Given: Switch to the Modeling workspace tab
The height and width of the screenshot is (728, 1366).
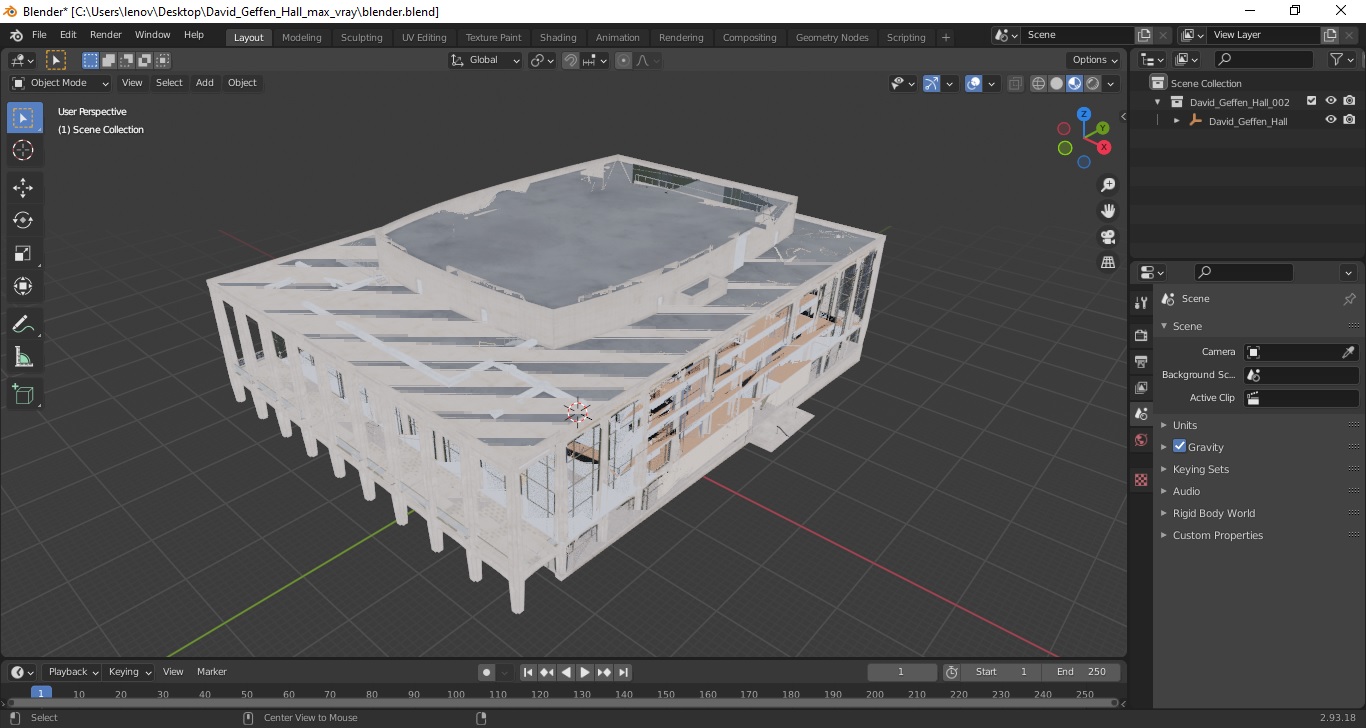Looking at the screenshot, I should [x=302, y=38].
